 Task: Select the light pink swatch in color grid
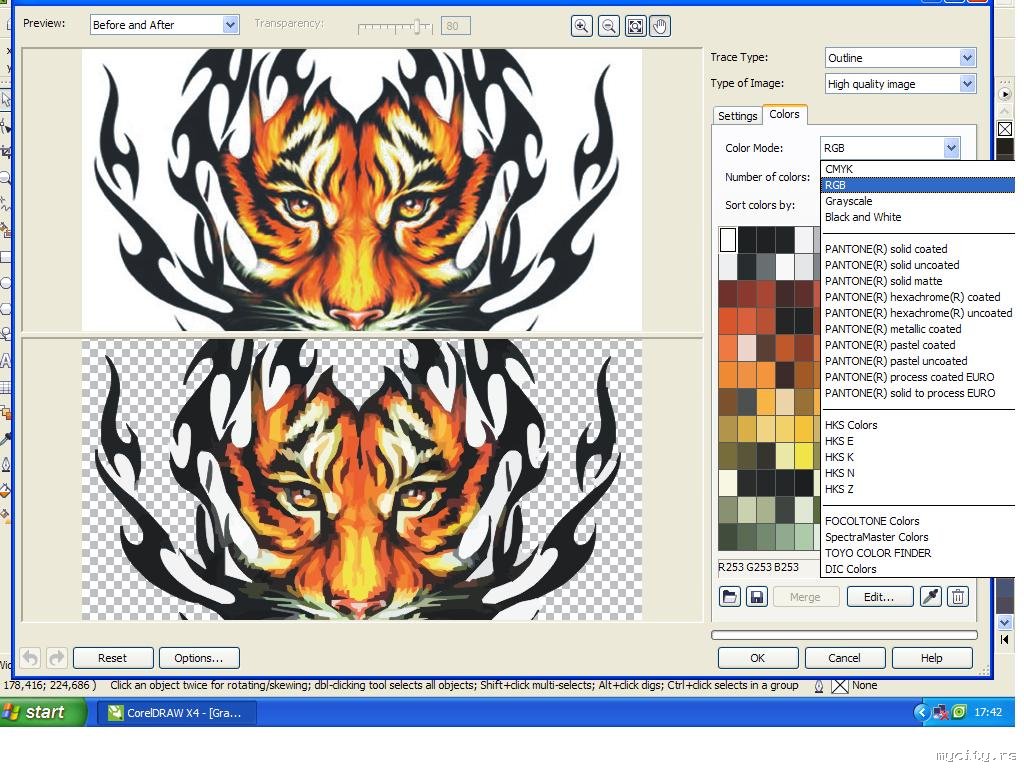(746, 348)
